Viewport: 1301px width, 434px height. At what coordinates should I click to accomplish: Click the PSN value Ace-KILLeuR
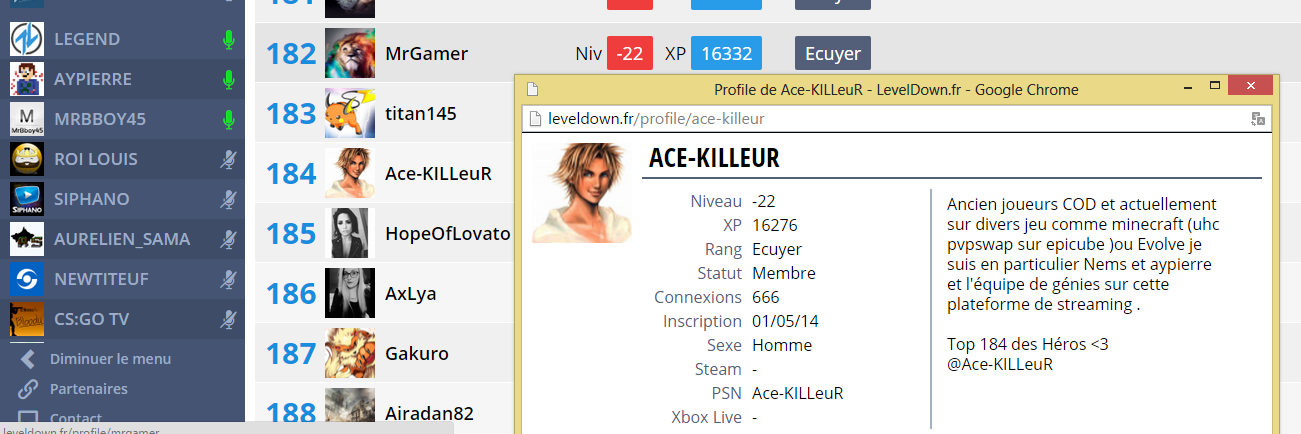click(x=798, y=393)
